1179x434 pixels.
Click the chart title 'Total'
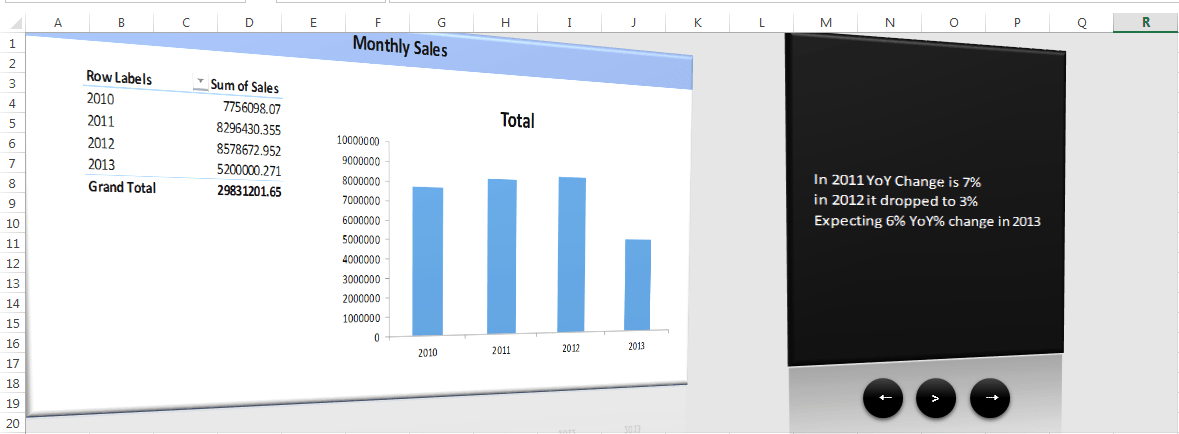click(x=517, y=120)
